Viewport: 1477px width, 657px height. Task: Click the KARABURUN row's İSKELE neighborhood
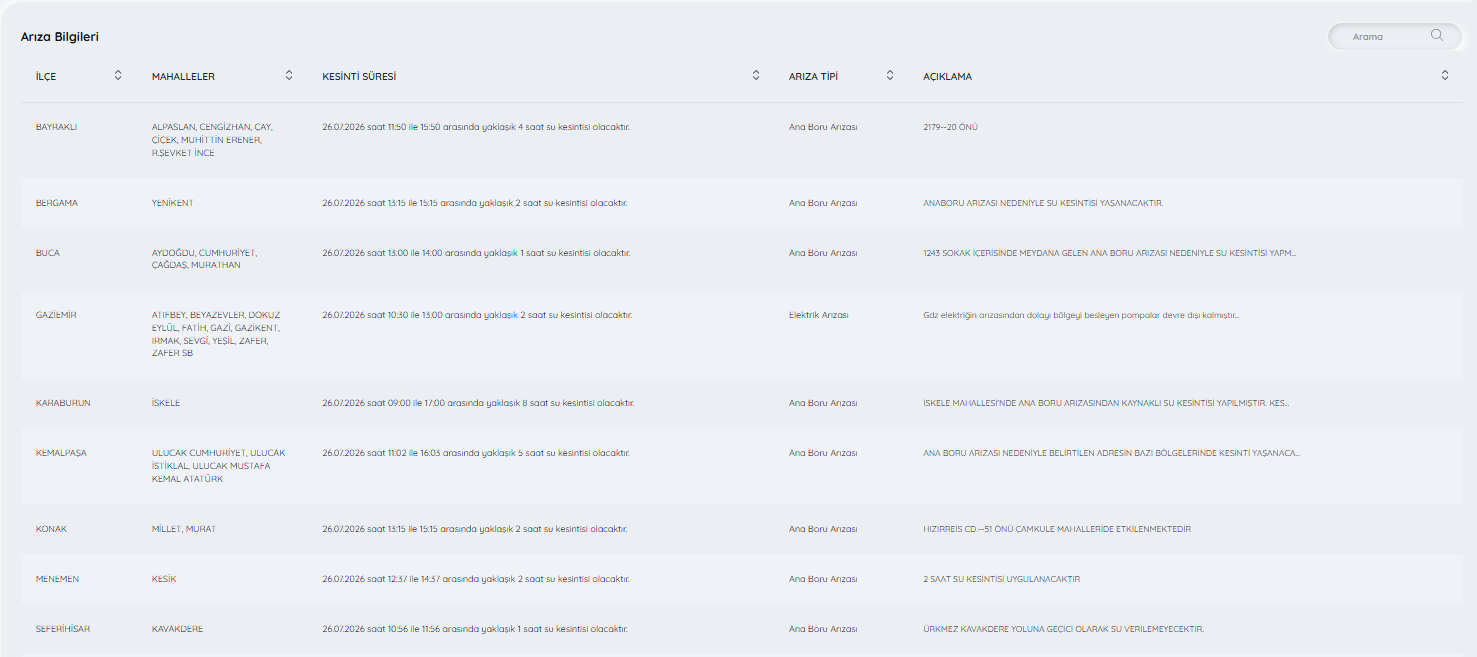pos(166,403)
